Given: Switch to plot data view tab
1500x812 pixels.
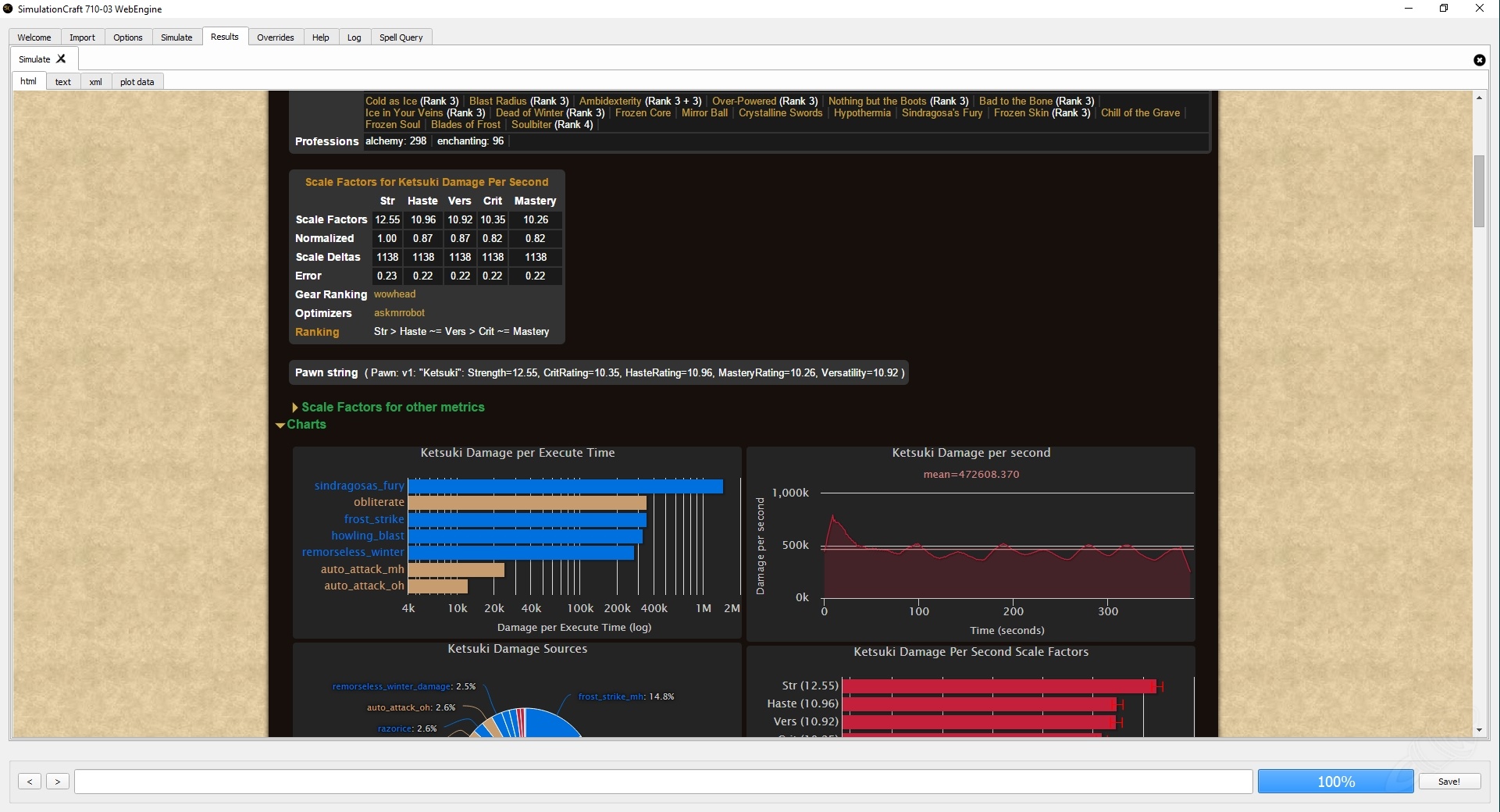Looking at the screenshot, I should 137,82.
